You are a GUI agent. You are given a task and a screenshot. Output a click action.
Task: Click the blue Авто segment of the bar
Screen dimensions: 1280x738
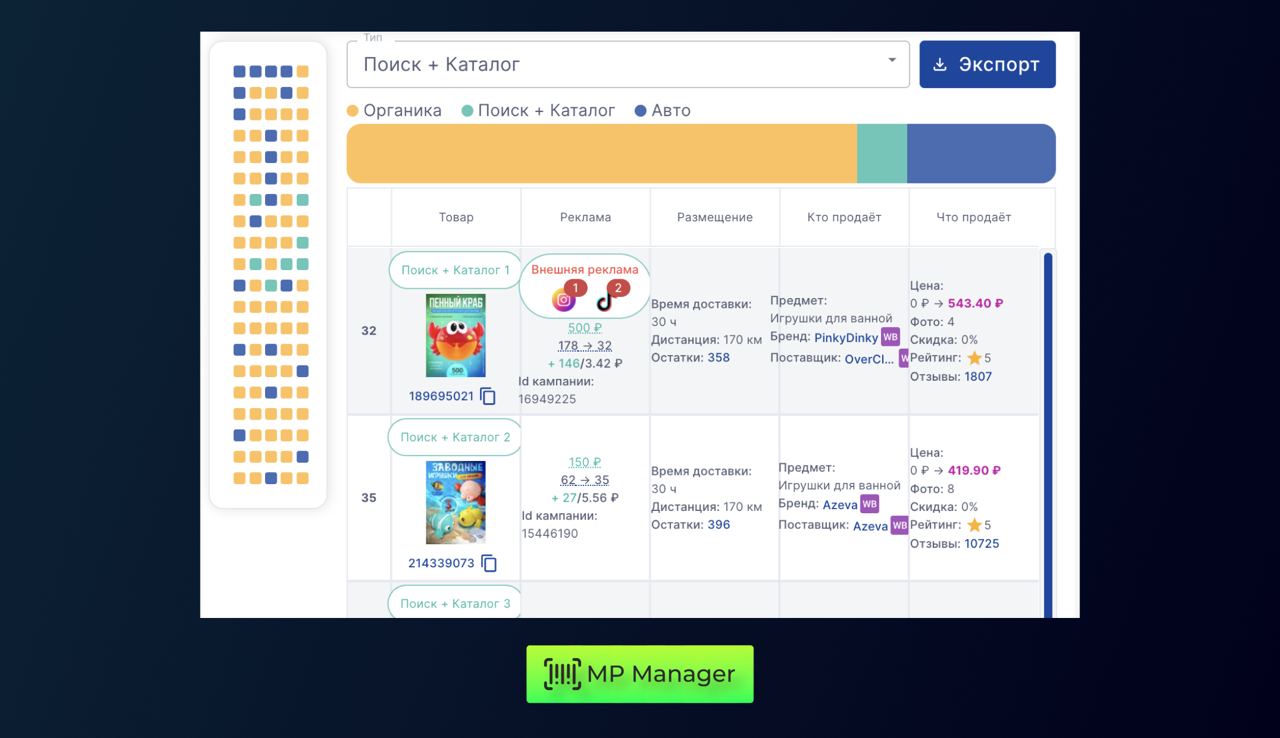coord(980,154)
